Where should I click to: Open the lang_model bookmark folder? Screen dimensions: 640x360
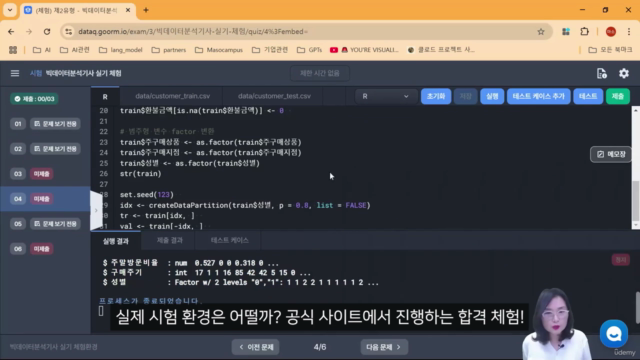click(x=120, y=50)
